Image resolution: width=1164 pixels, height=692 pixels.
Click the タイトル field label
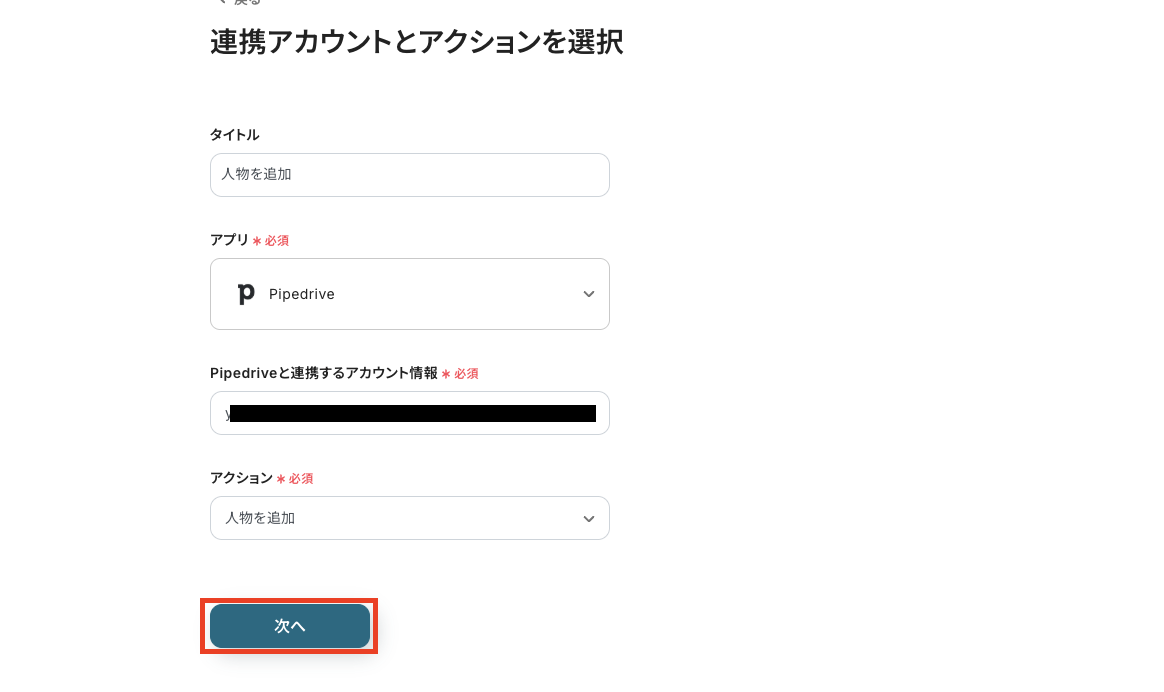pos(234,135)
